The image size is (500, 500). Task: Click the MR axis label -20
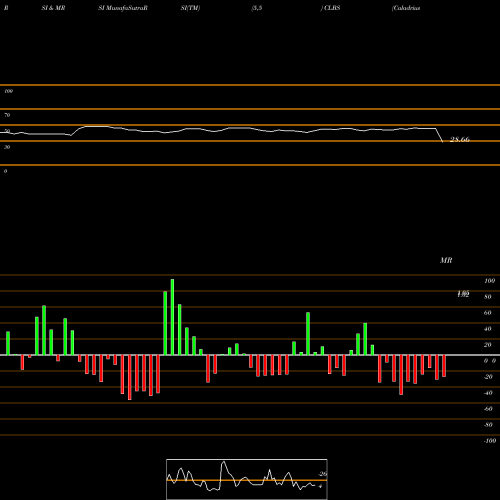[488, 377]
